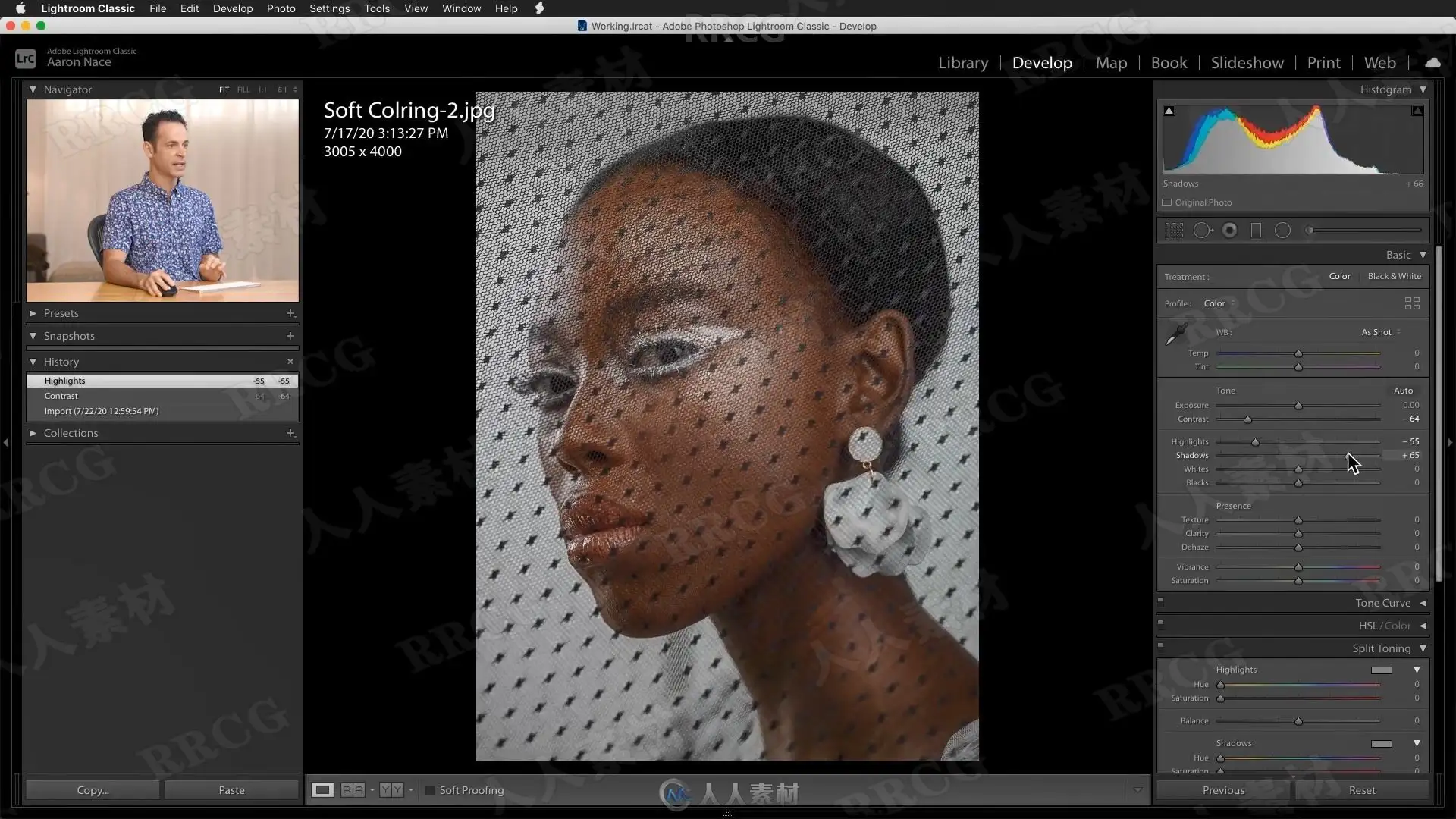Viewport: 1456px width, 819px height.
Task: Open the Print module
Action: pyautogui.click(x=1323, y=63)
